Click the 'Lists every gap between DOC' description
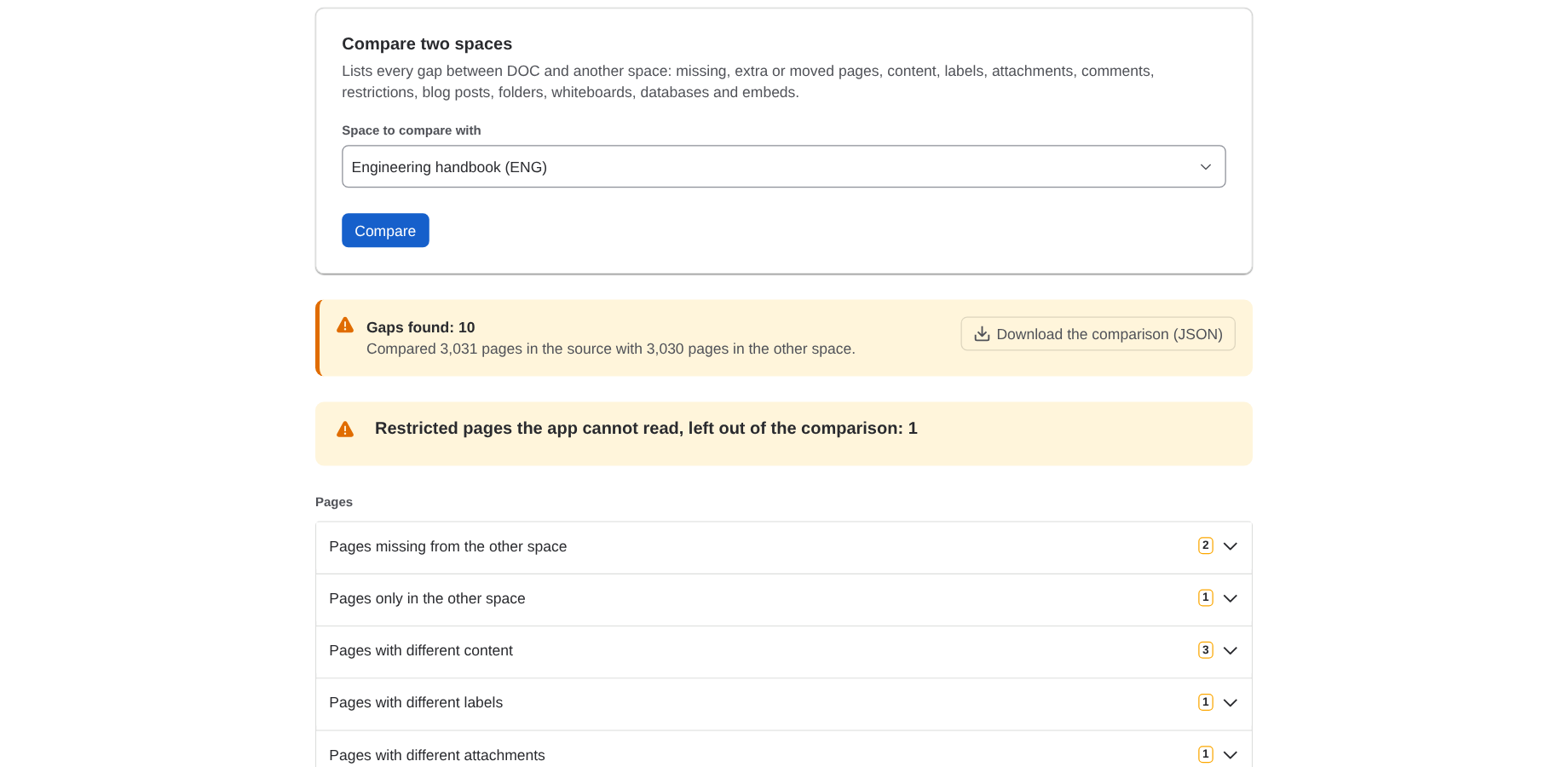The width and height of the screenshot is (1568, 767). (x=748, y=82)
